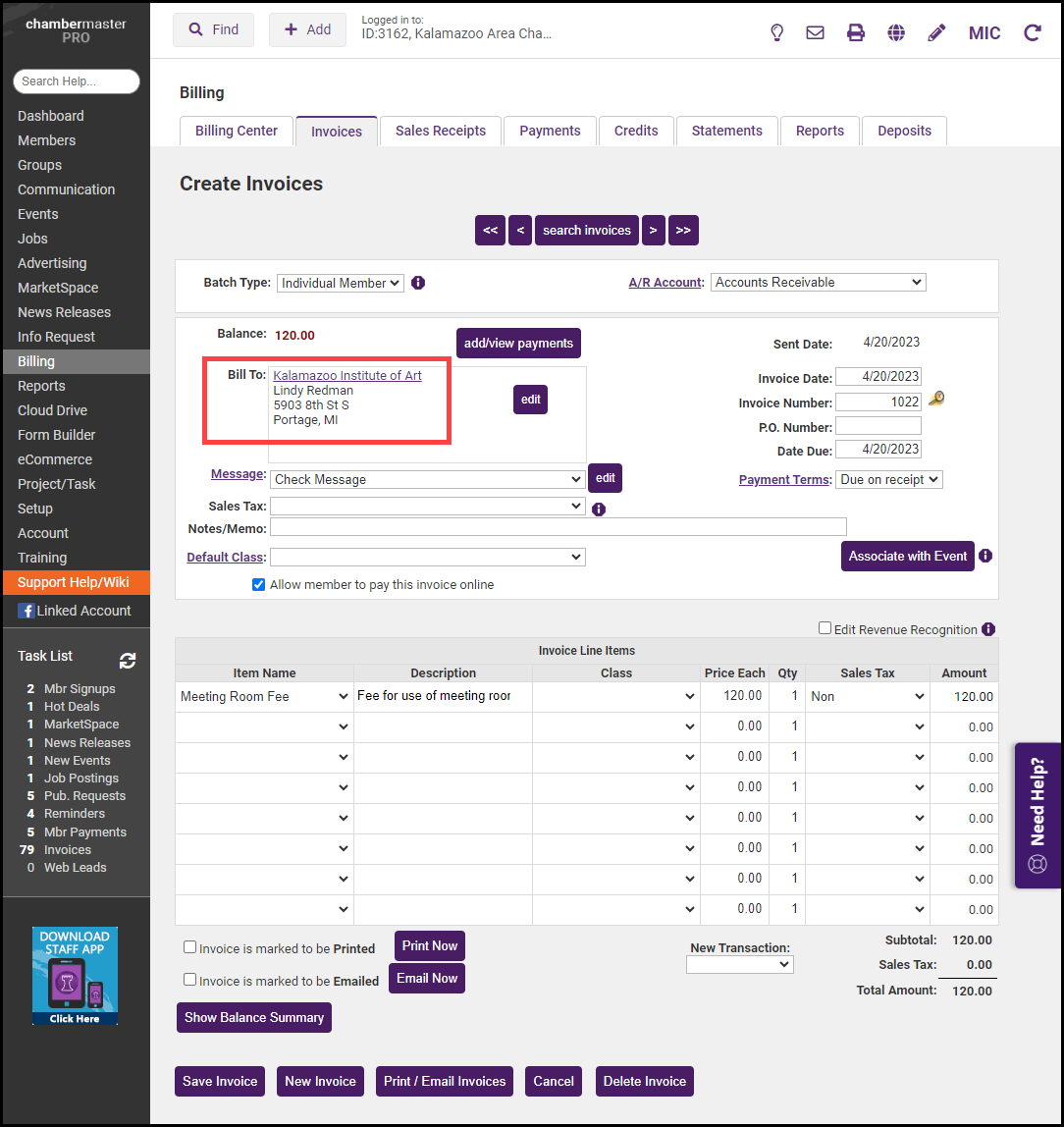Click the Save Invoice button

point(220,1081)
